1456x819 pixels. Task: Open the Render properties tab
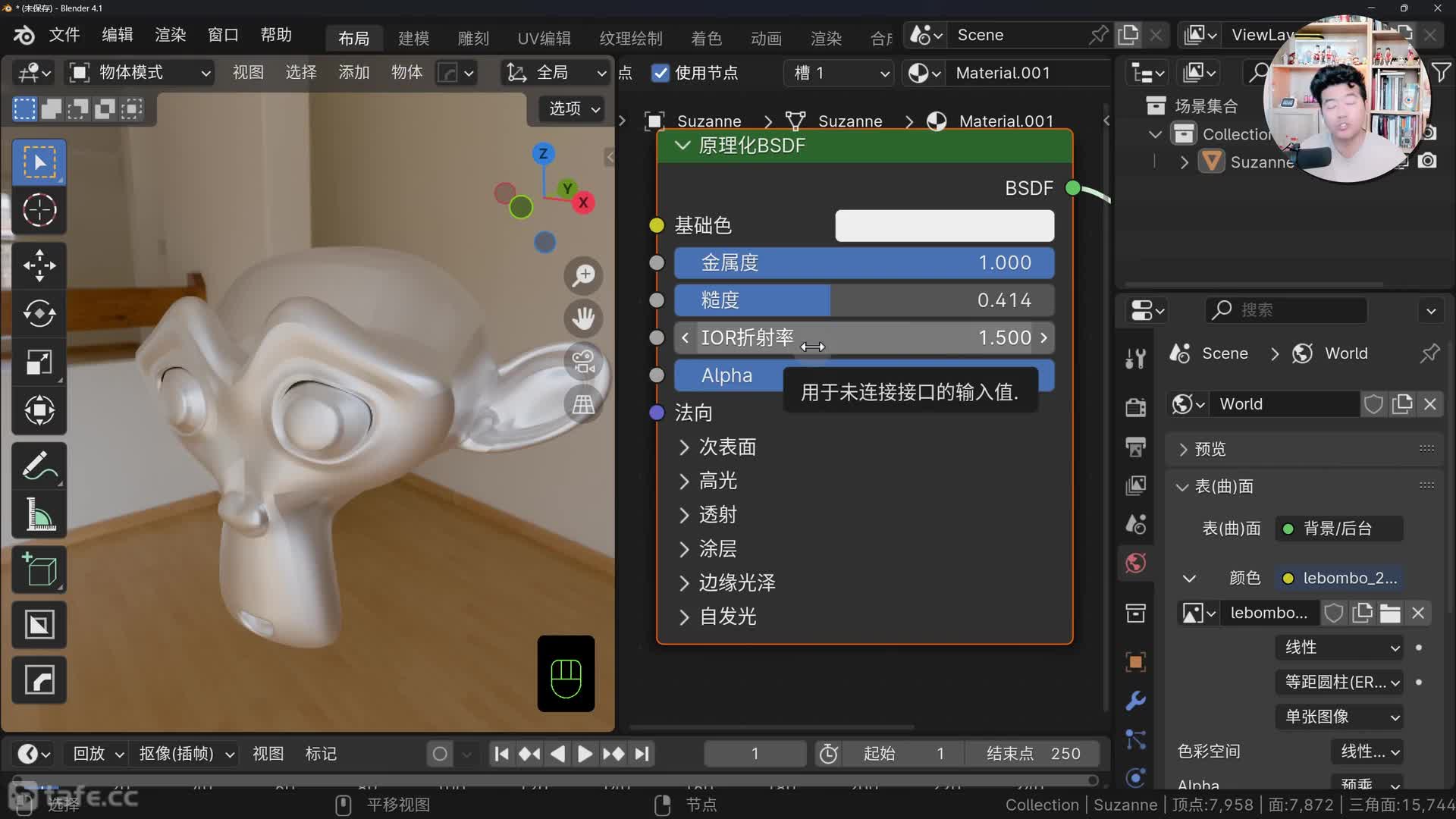click(1135, 406)
